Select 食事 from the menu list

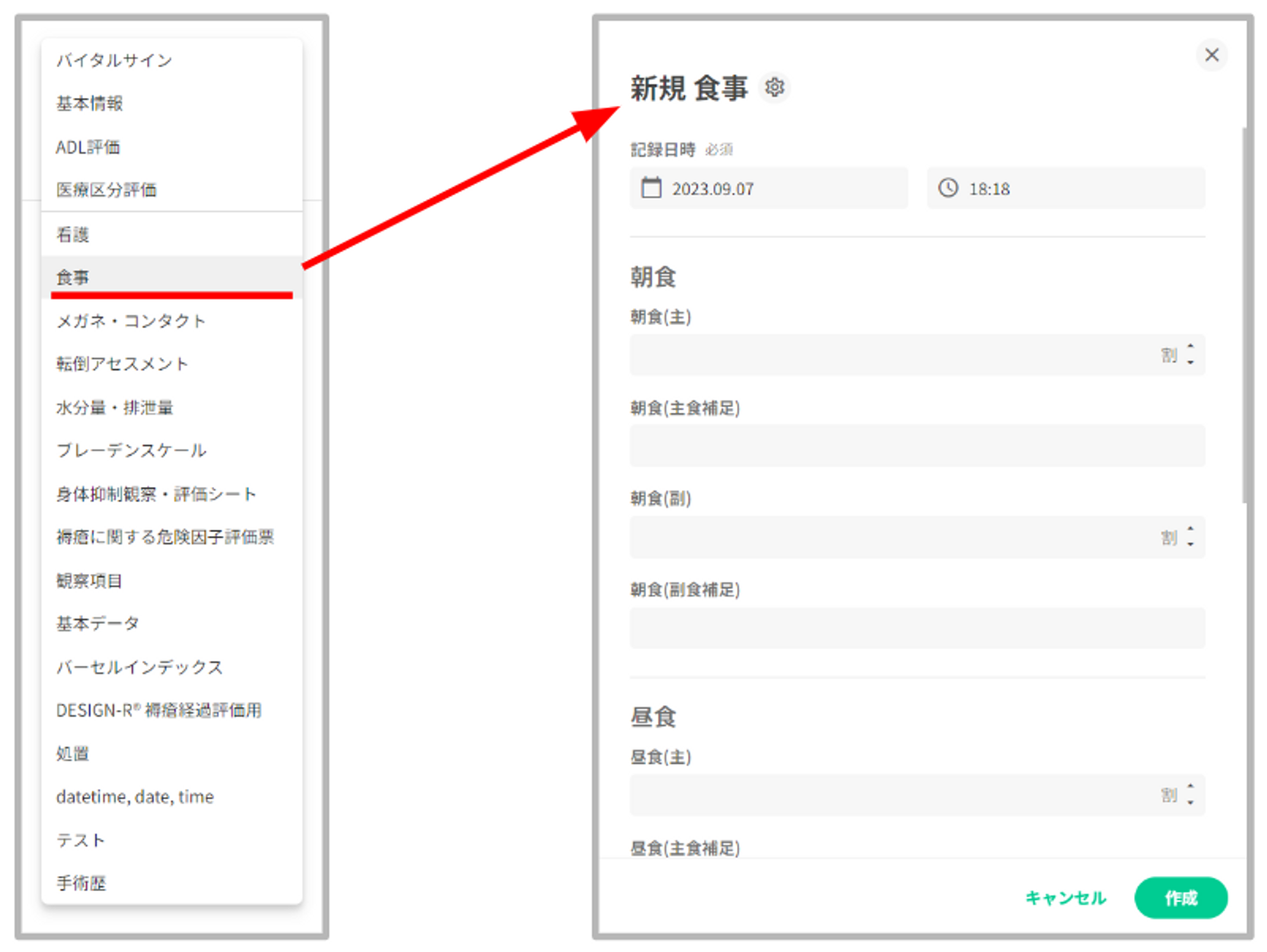point(73,277)
